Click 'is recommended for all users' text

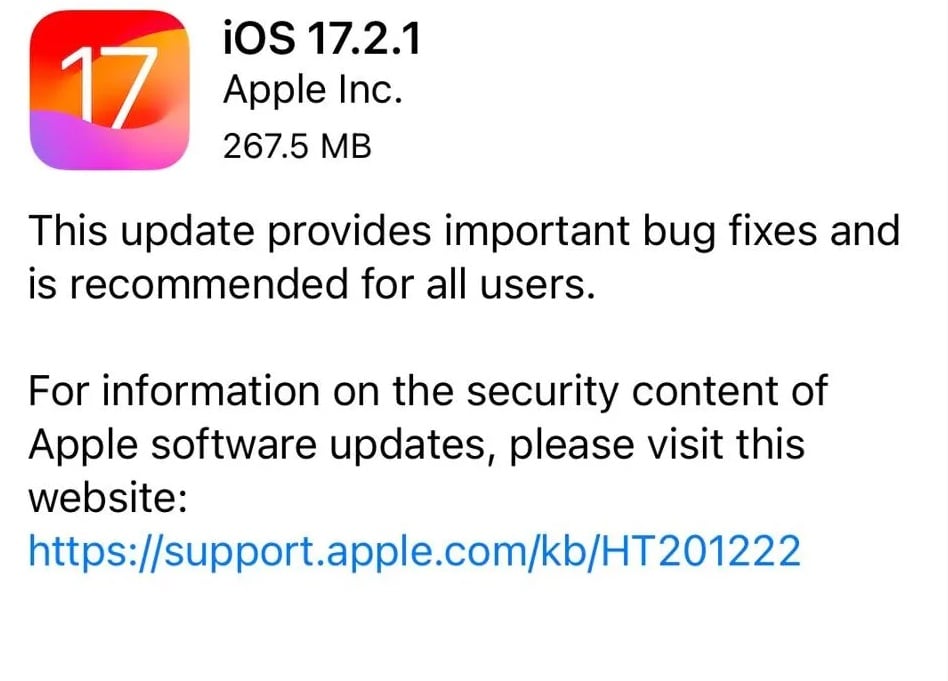[311, 284]
